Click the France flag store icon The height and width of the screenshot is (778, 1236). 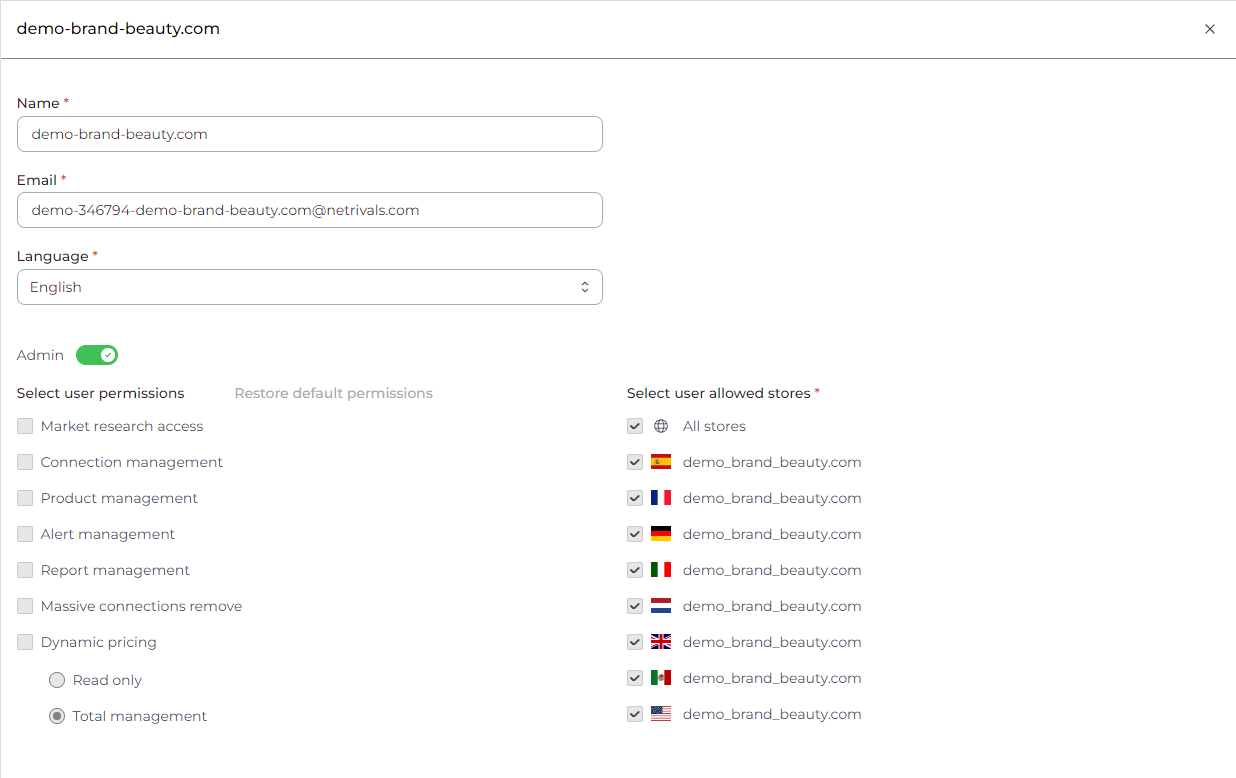[x=660, y=498]
